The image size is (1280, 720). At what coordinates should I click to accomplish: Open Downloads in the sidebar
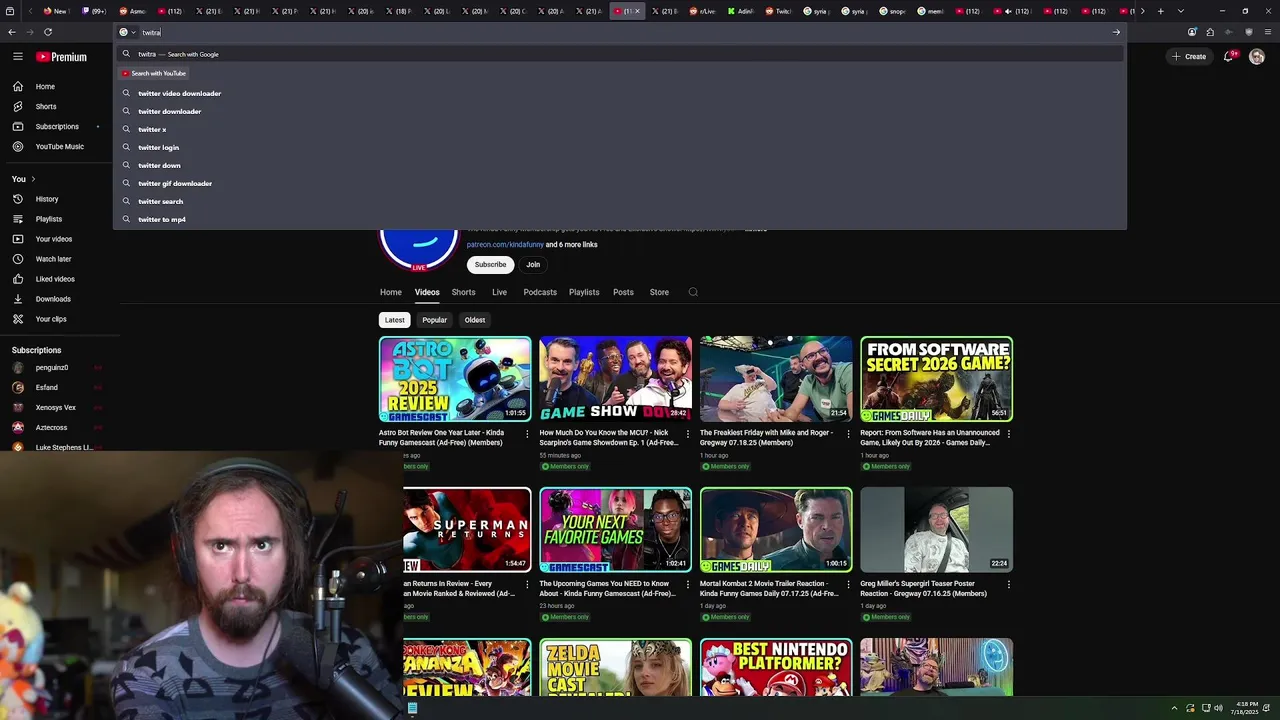[x=53, y=299]
